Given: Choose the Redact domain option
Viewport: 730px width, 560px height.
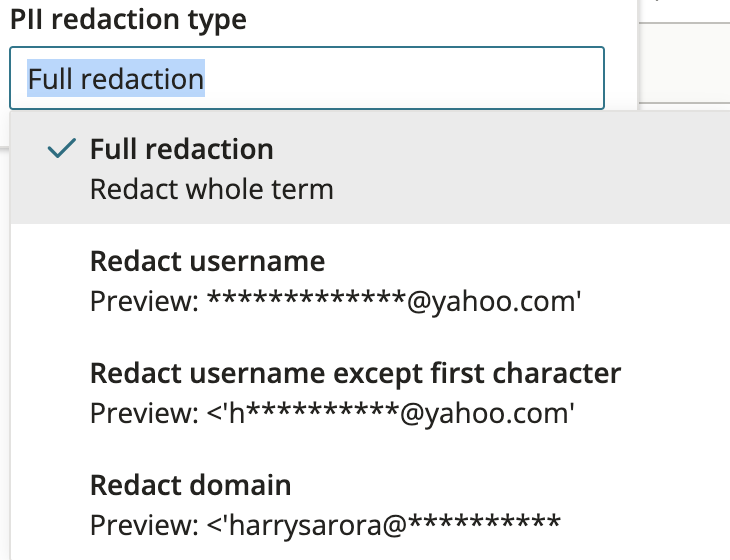Looking at the screenshot, I should [370, 504].
